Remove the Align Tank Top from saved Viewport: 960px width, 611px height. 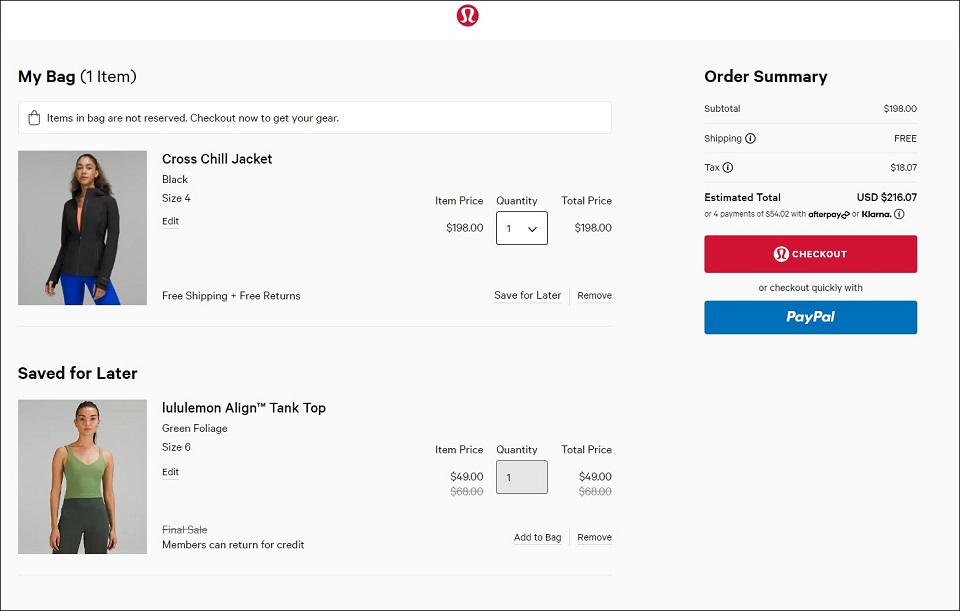click(x=594, y=537)
